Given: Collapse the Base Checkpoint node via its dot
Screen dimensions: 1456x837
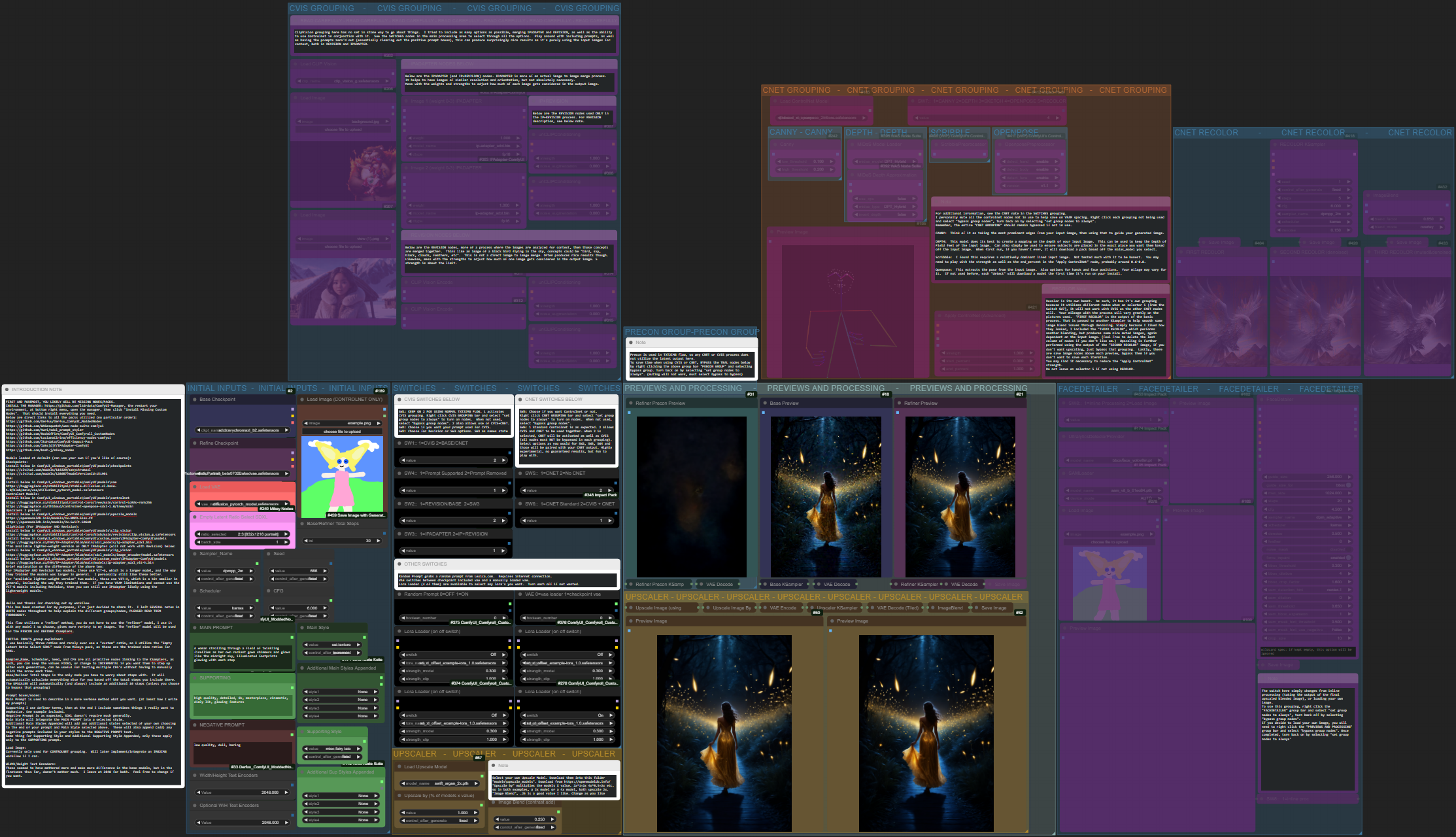Looking at the screenshot, I should (195, 400).
